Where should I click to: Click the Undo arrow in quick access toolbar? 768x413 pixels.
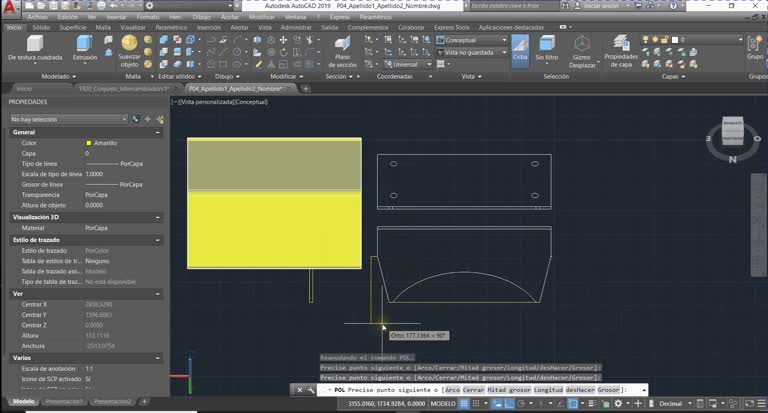pos(114,6)
